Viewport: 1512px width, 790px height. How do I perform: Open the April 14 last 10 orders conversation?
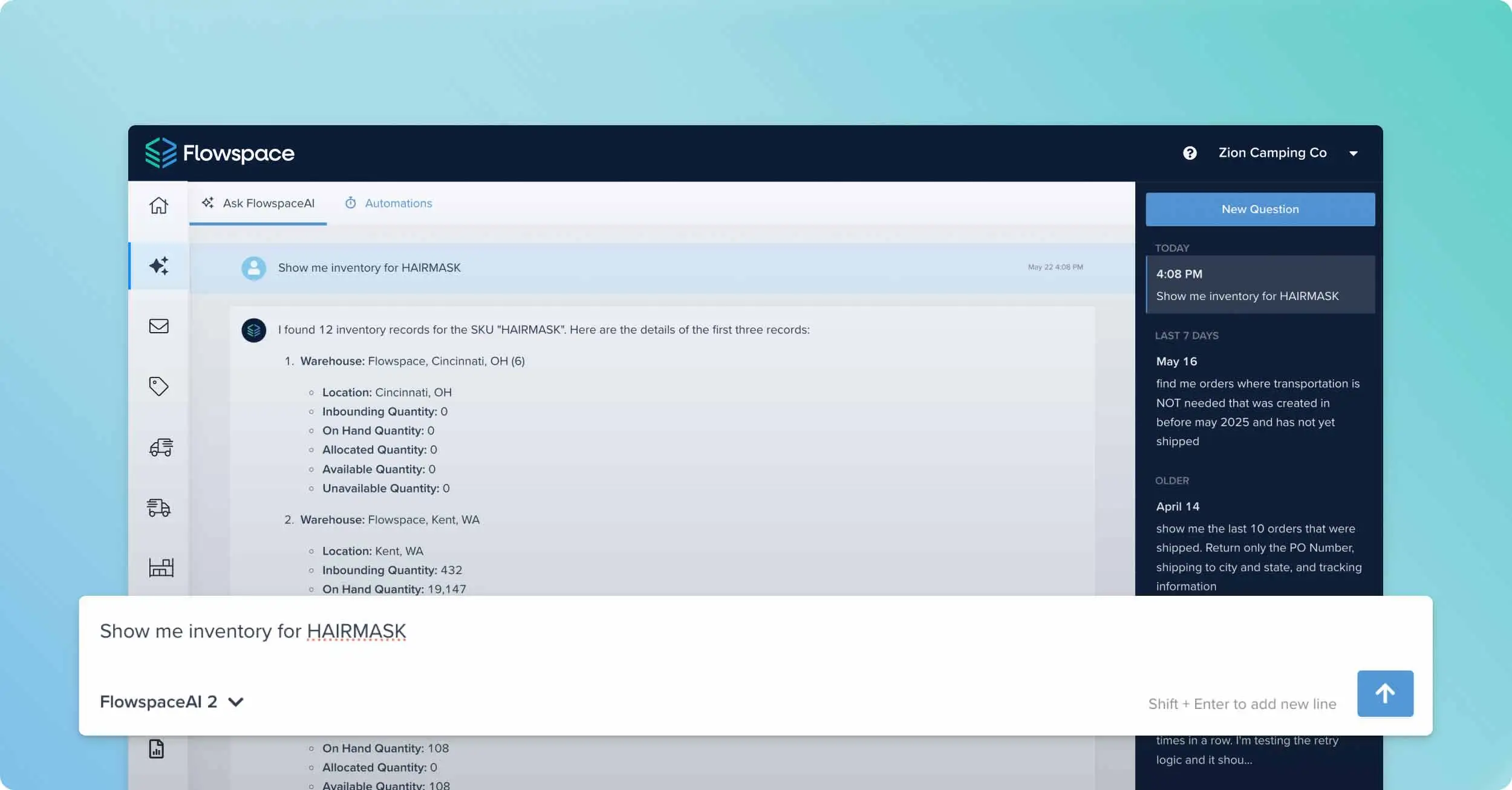coord(1260,547)
